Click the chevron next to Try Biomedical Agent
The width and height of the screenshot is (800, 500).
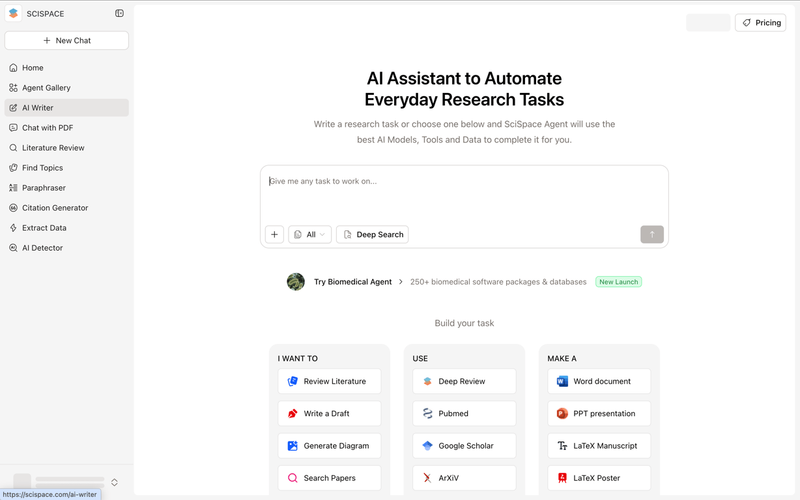[x=401, y=282]
